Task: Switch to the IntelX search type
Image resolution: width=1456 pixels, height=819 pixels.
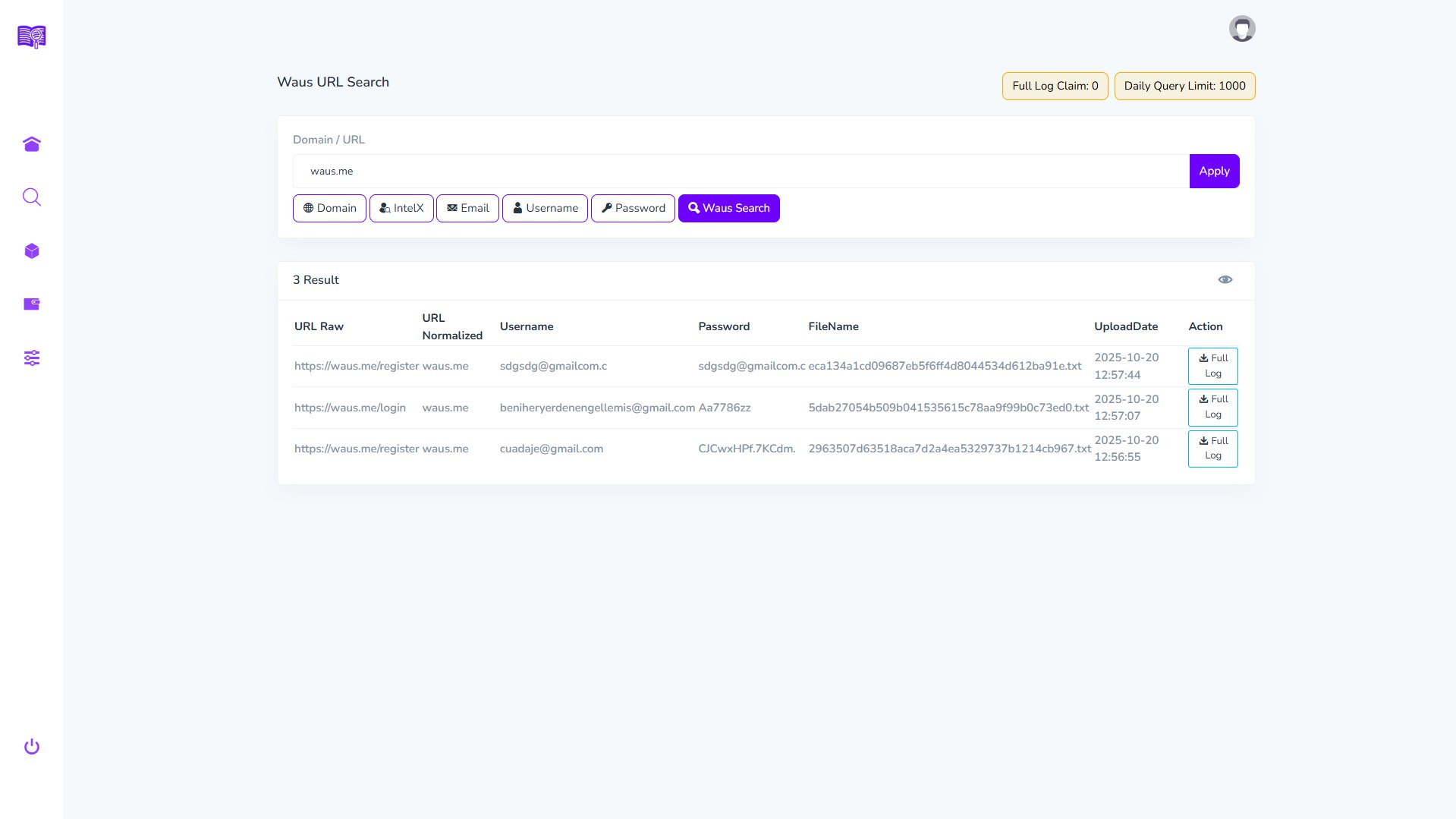Action: click(401, 208)
